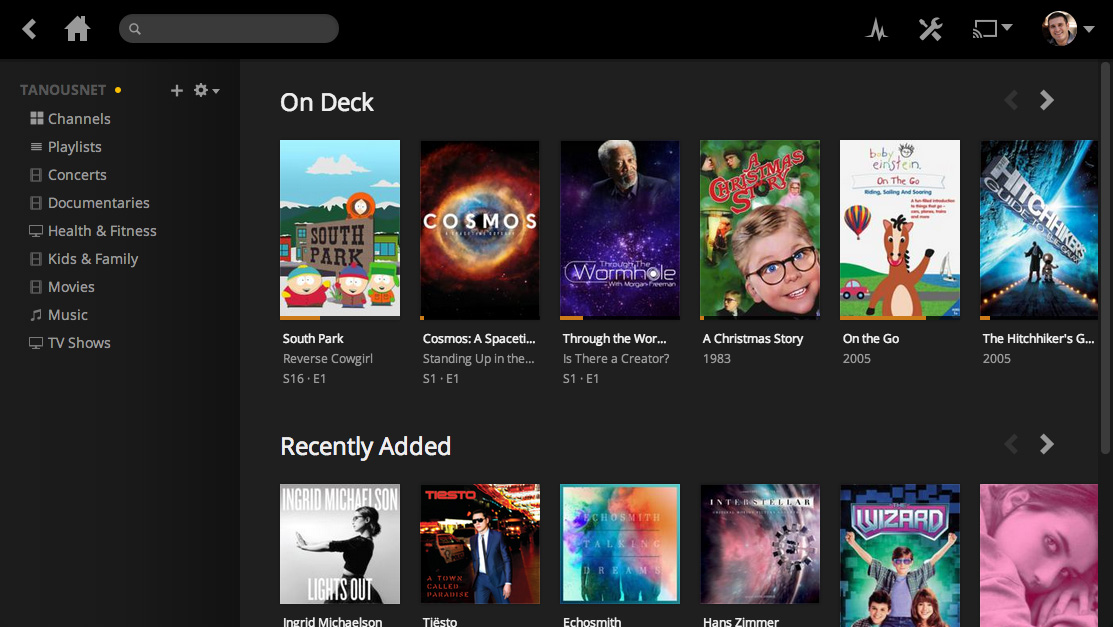Click the Movies film icon
The height and width of the screenshot is (627, 1113).
tap(35, 287)
